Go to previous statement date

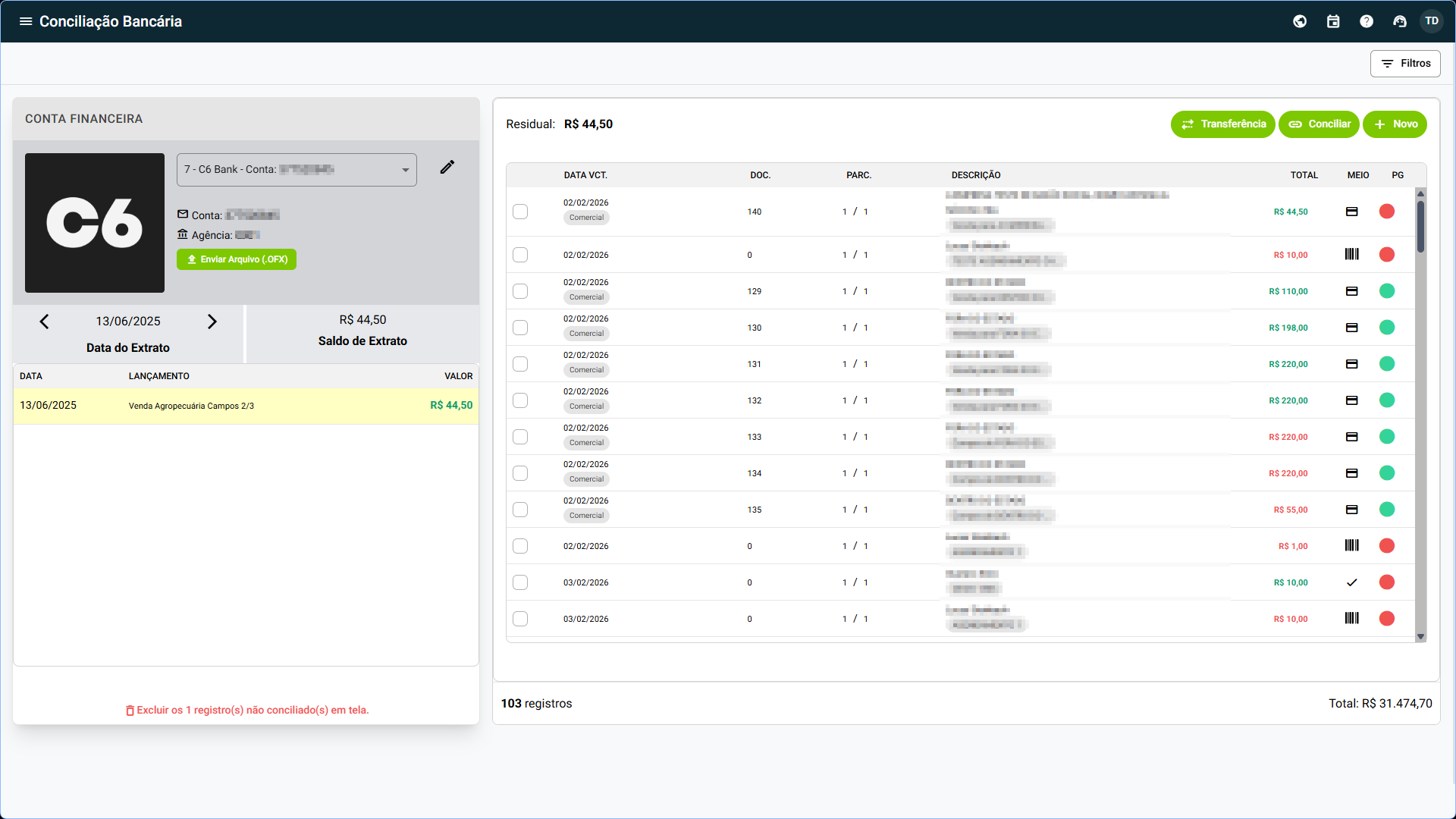point(44,322)
